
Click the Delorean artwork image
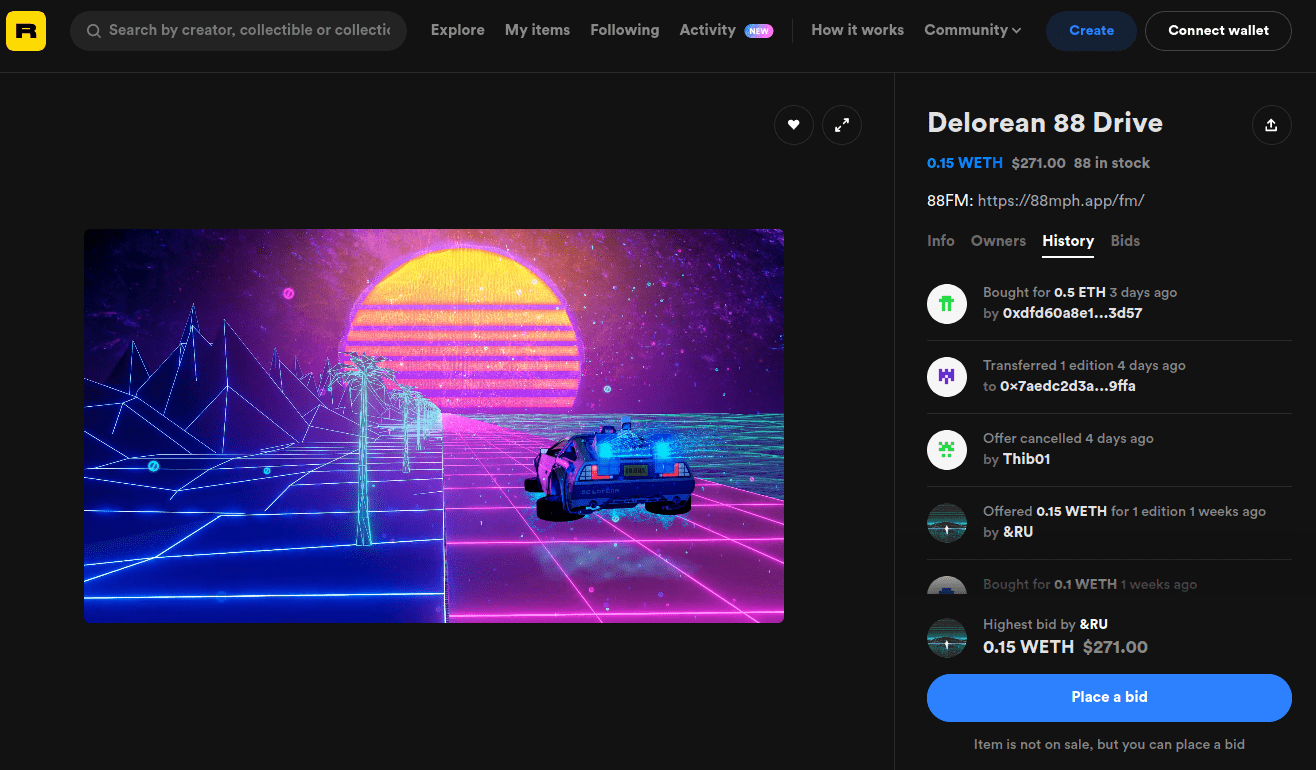click(x=433, y=426)
